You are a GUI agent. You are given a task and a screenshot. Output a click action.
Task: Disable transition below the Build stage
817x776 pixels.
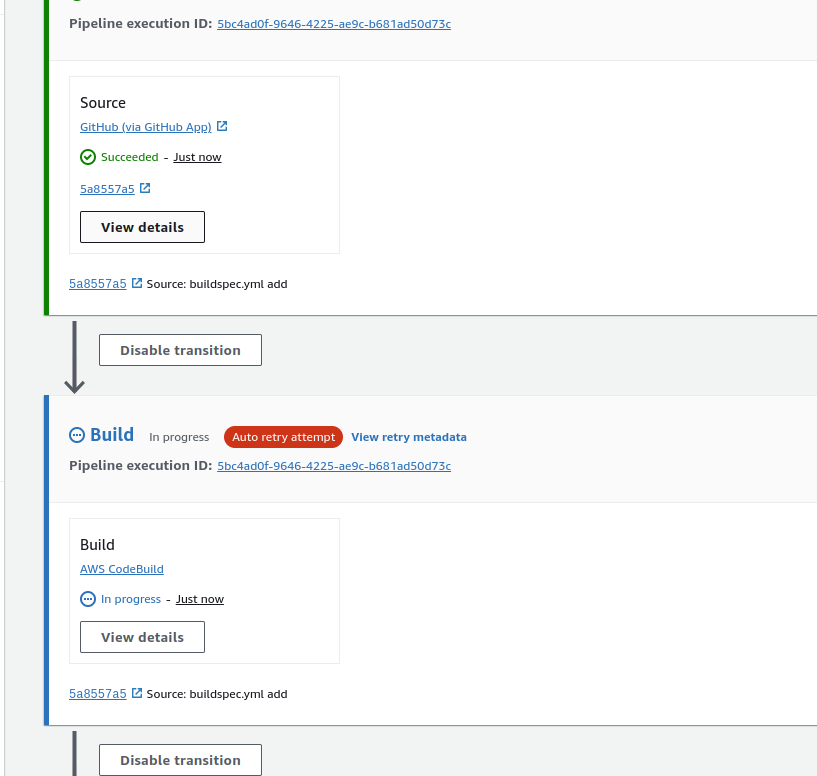[x=180, y=760]
